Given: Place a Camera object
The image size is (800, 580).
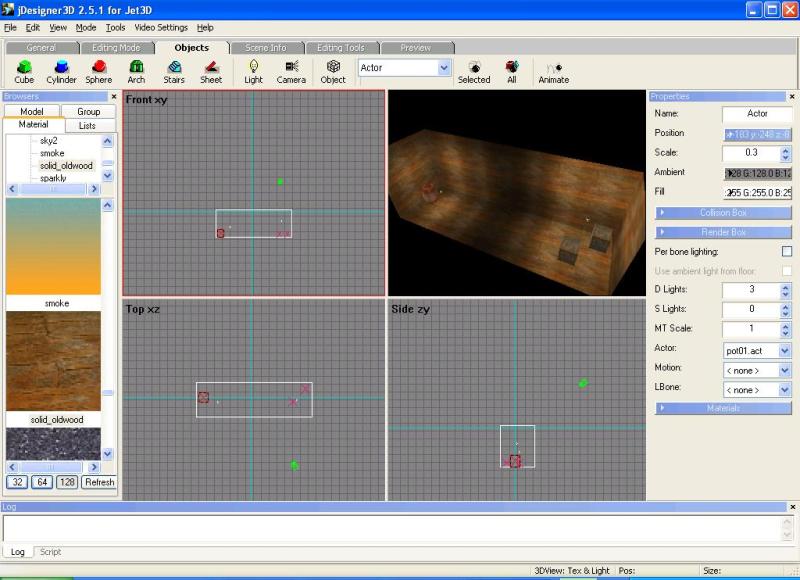Looking at the screenshot, I should click(x=291, y=71).
